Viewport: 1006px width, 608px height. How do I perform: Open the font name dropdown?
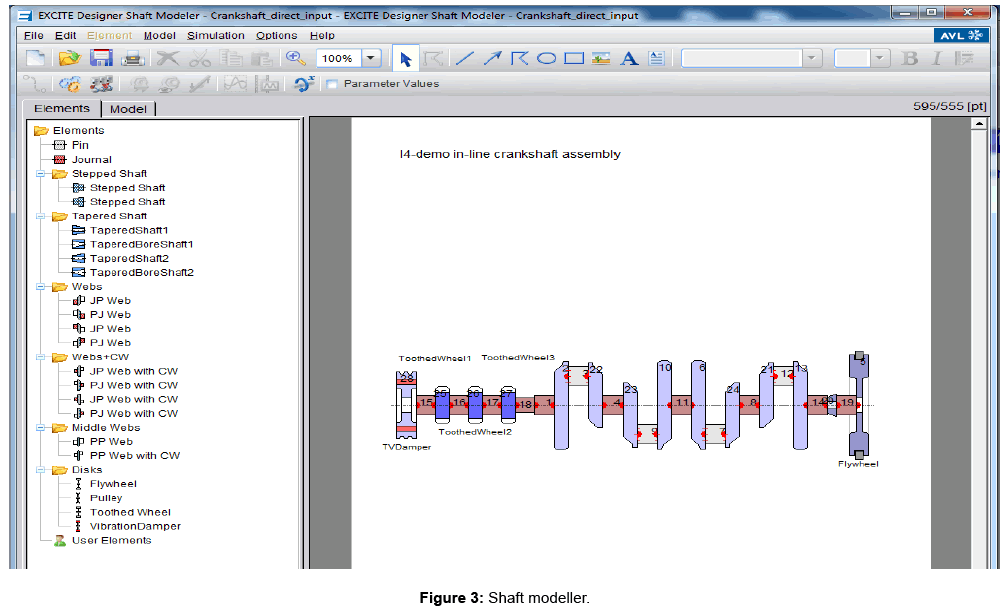coord(811,58)
